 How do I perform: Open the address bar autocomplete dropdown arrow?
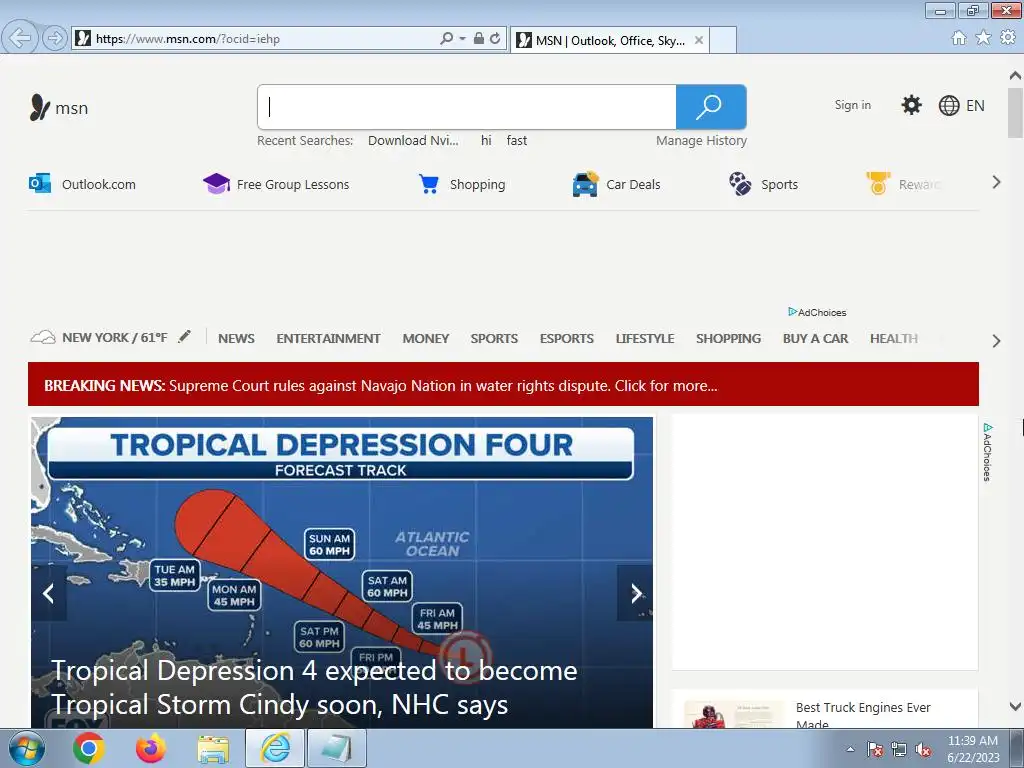462,39
